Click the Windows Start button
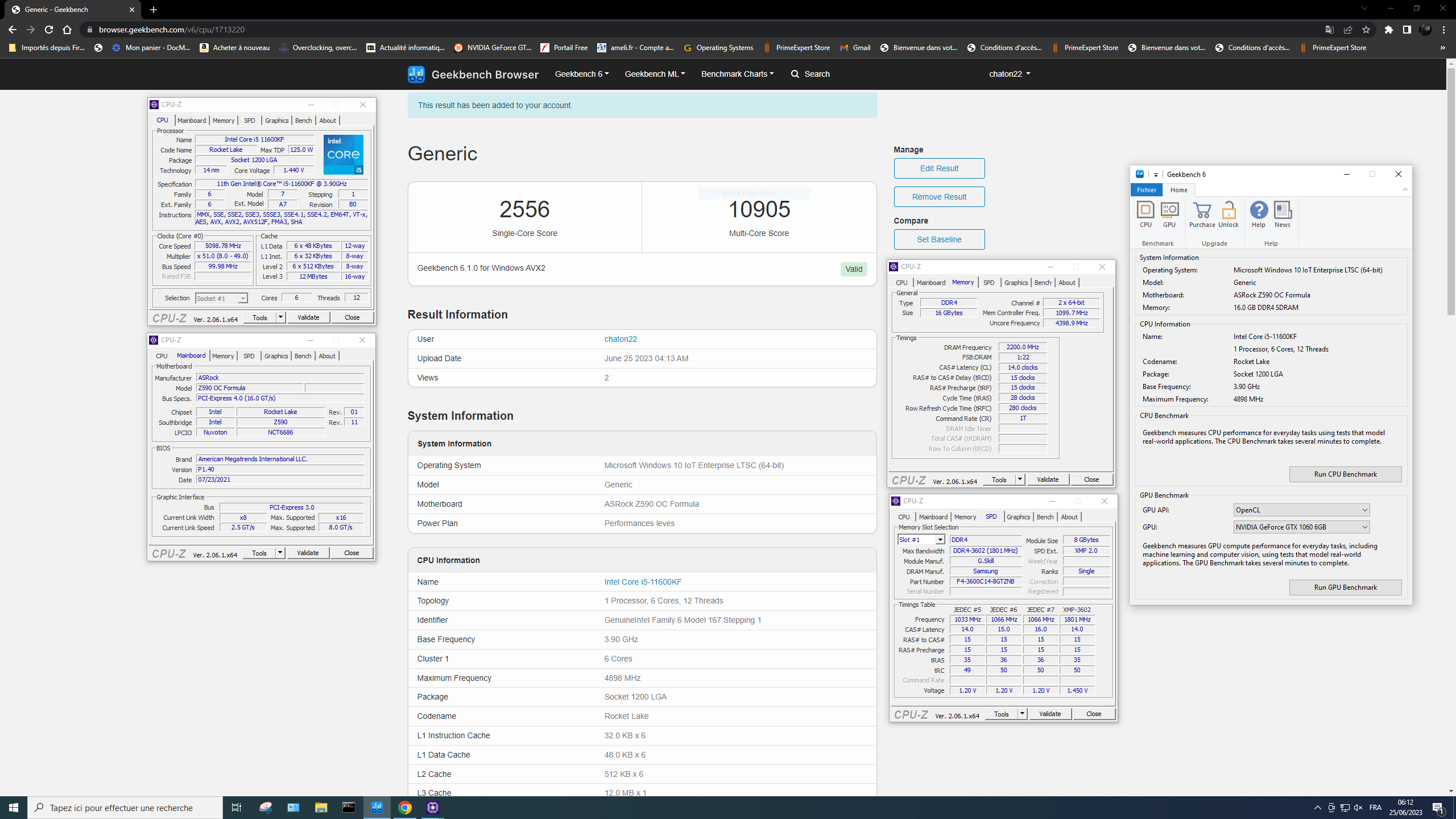Viewport: 1456px width, 819px height. (x=14, y=808)
